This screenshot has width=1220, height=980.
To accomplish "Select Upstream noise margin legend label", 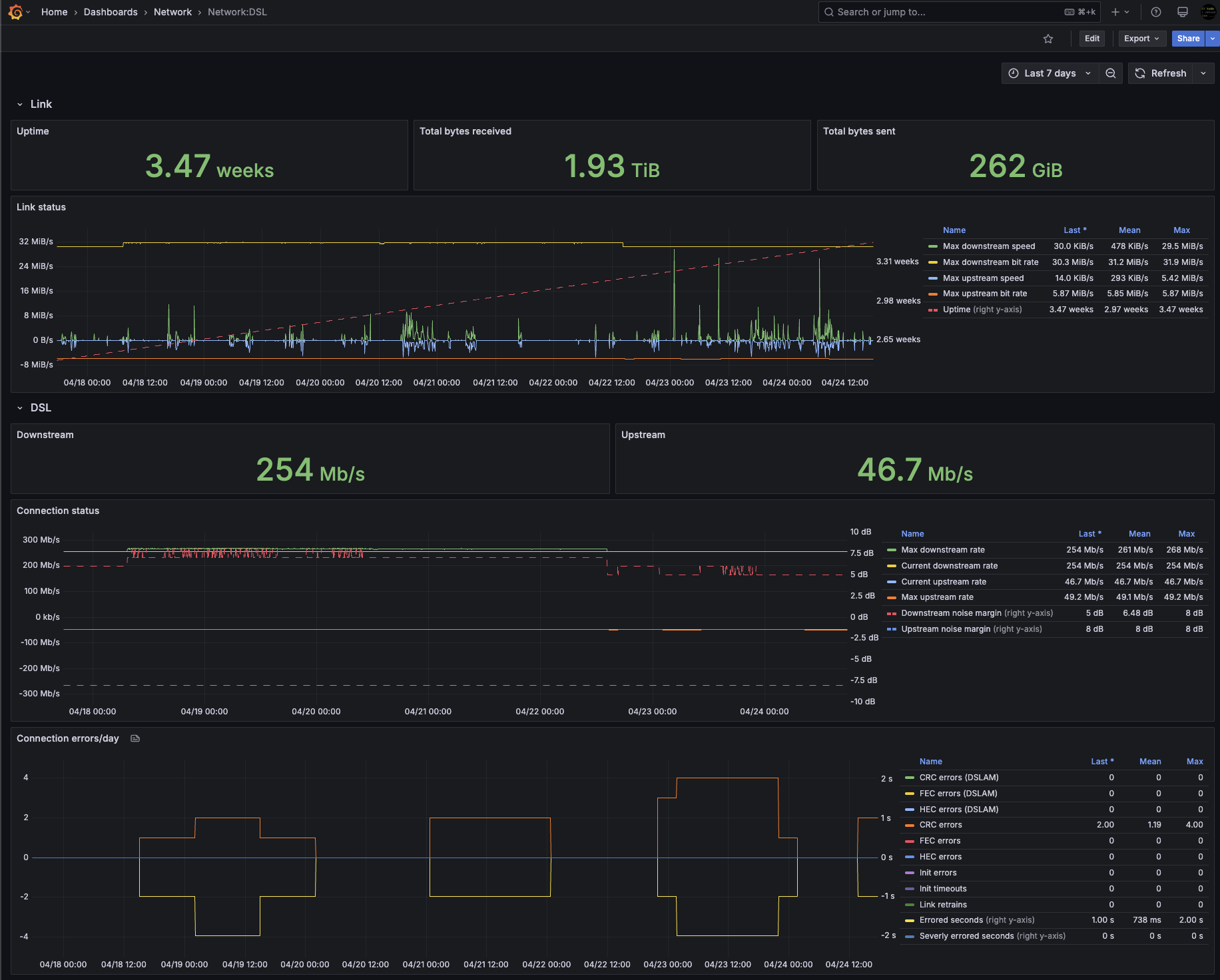I will coord(972,629).
